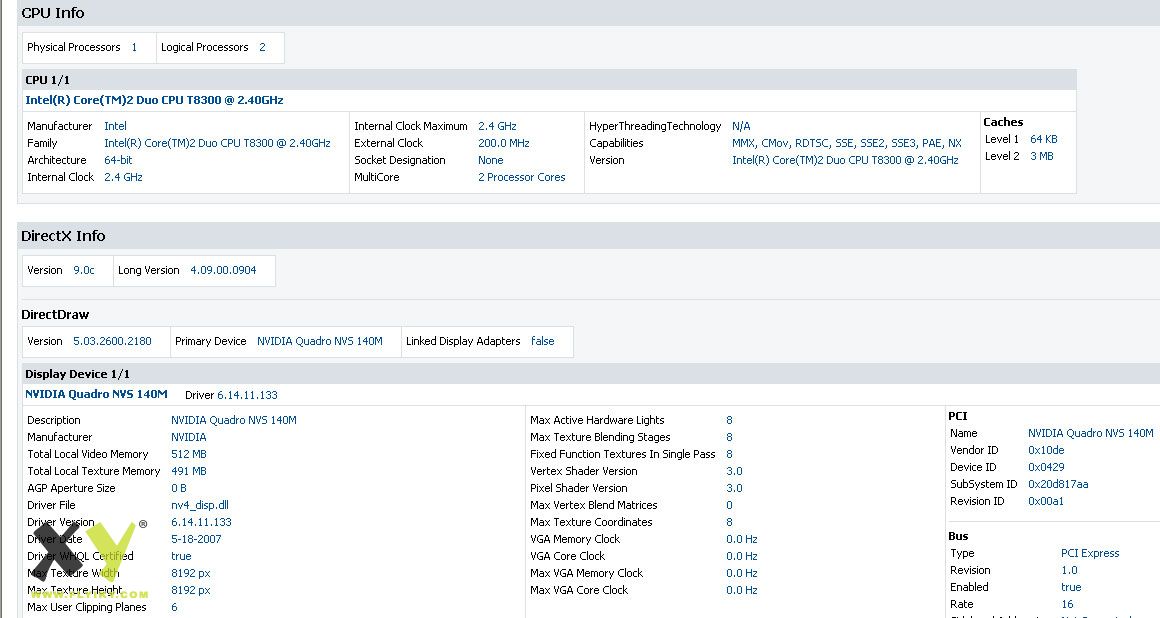Select the Bus Type PCI Express value
Viewport: 1160px width, 618px height.
tap(1090, 553)
